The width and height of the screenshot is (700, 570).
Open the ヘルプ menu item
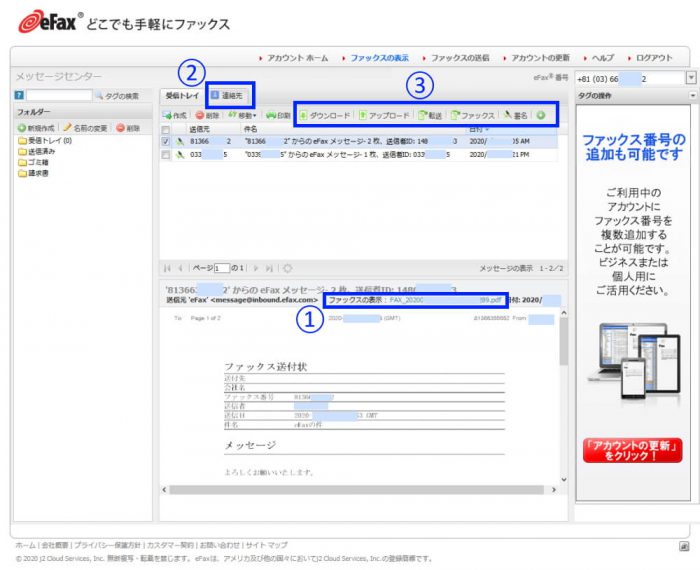pyautogui.click(x=603, y=58)
